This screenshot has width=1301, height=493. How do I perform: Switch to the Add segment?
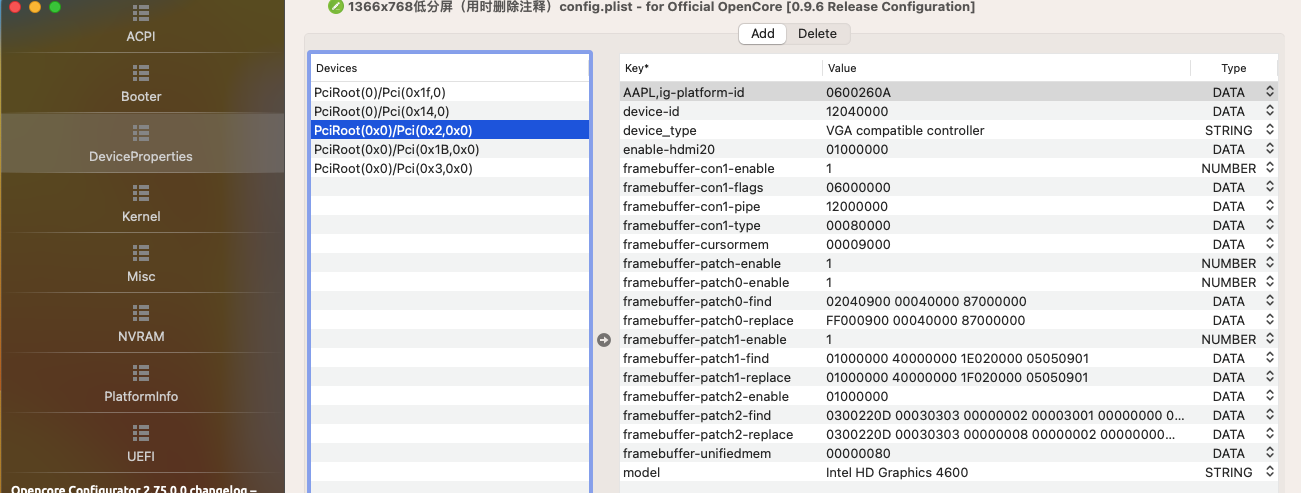click(762, 34)
